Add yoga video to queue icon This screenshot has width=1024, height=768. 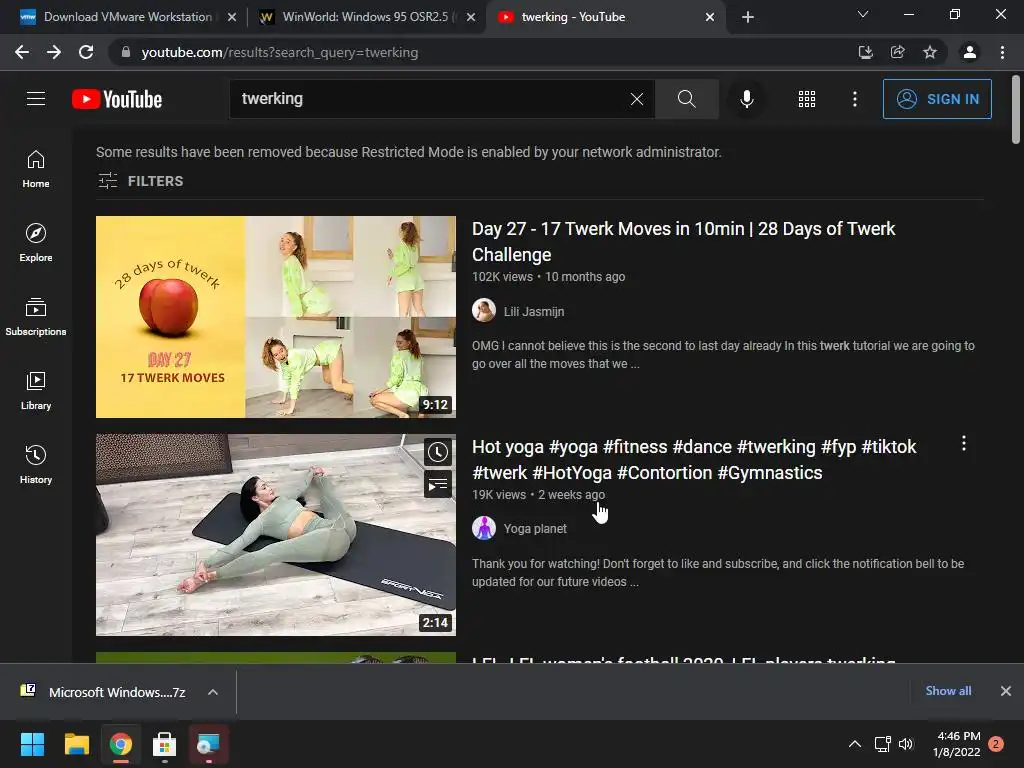click(x=438, y=485)
